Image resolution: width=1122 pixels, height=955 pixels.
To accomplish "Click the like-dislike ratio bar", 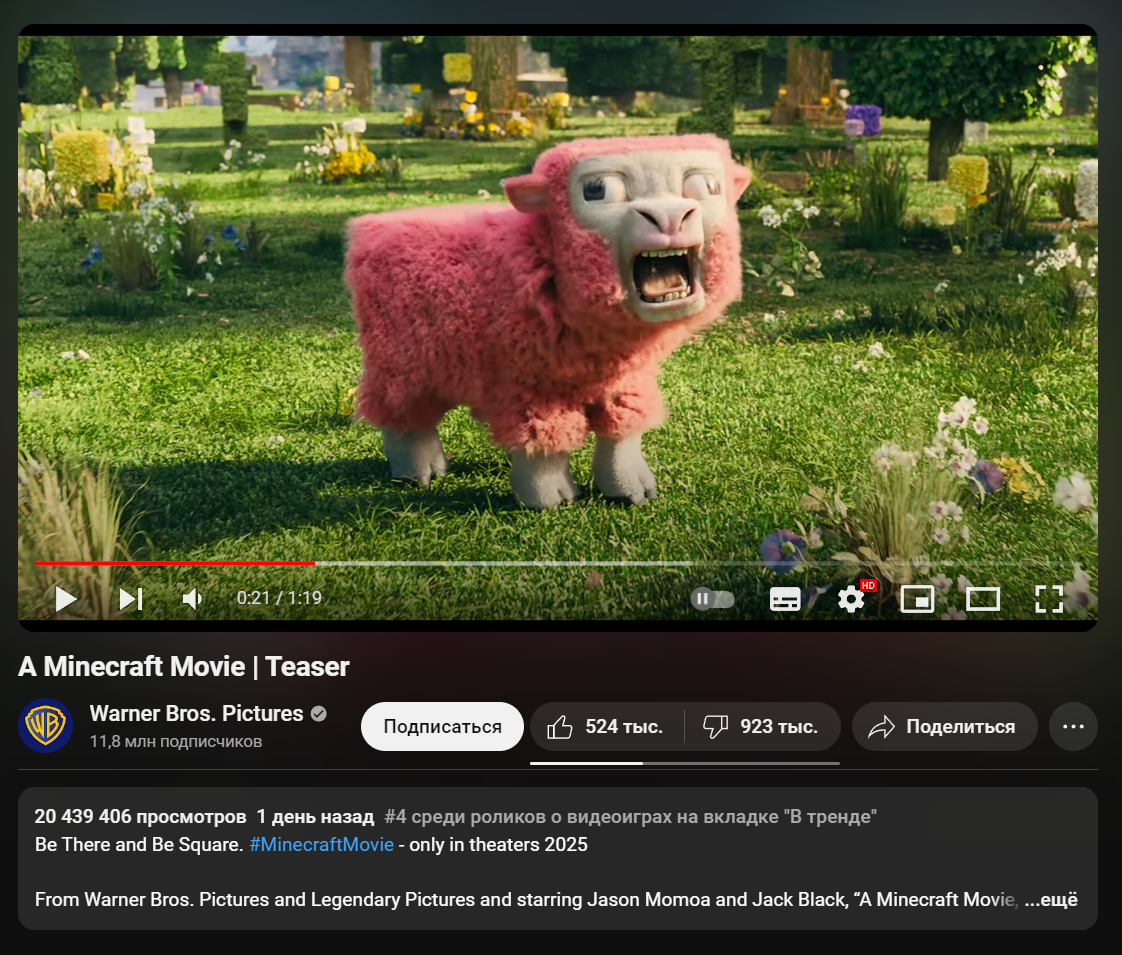I will [685, 763].
